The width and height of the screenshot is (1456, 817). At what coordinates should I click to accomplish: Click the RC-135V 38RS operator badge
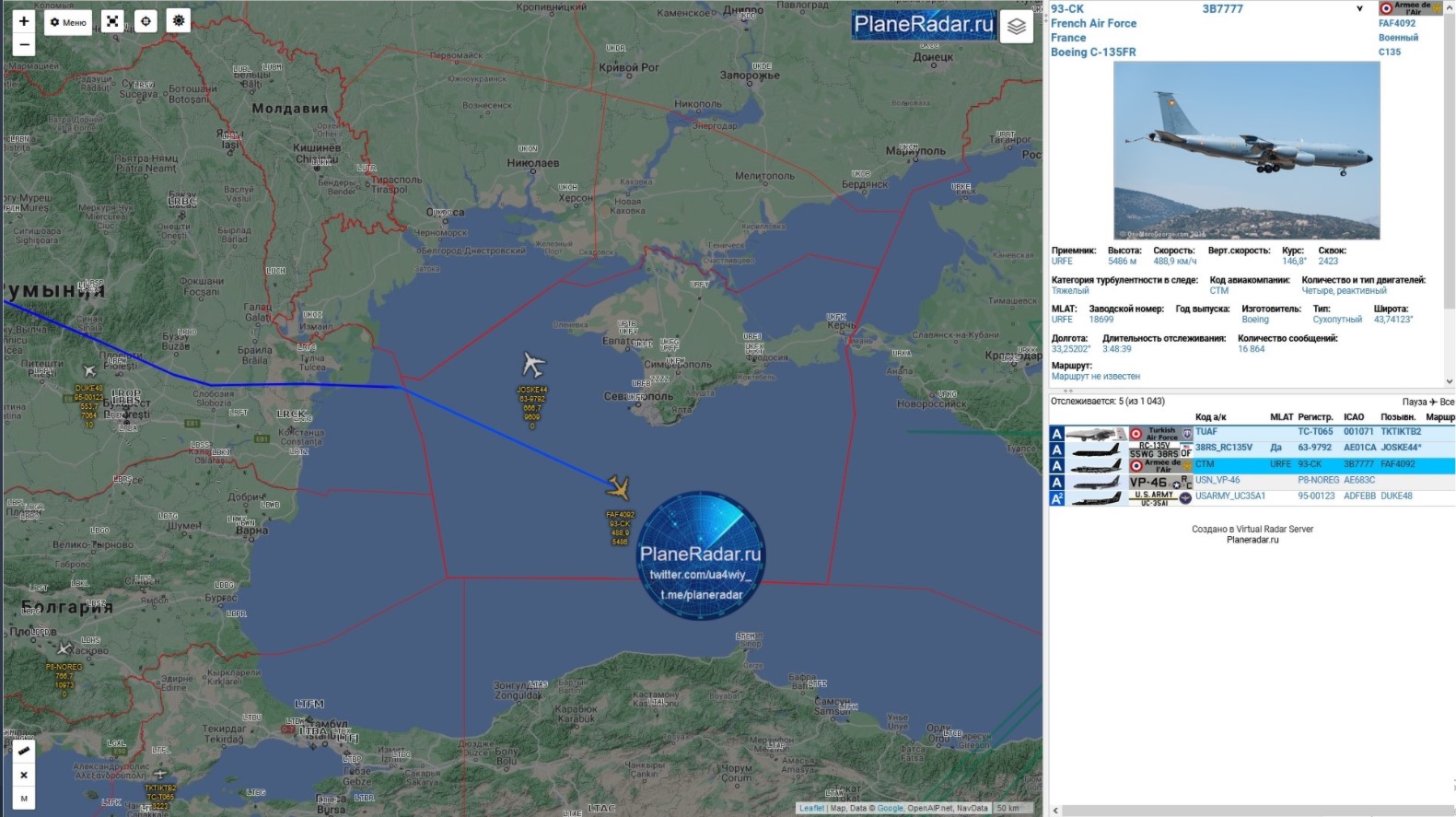pyautogui.click(x=1160, y=449)
